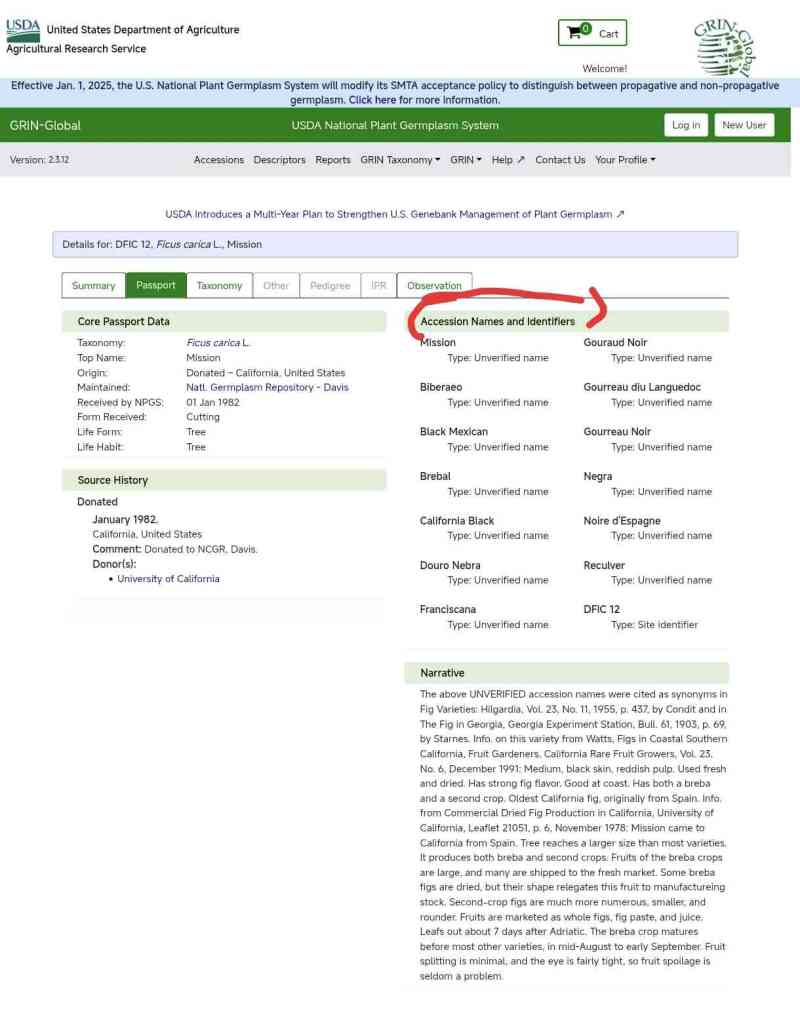Click the GRIN-Global brand text
This screenshot has height=1030, width=800.
pyautogui.click(x=45, y=125)
